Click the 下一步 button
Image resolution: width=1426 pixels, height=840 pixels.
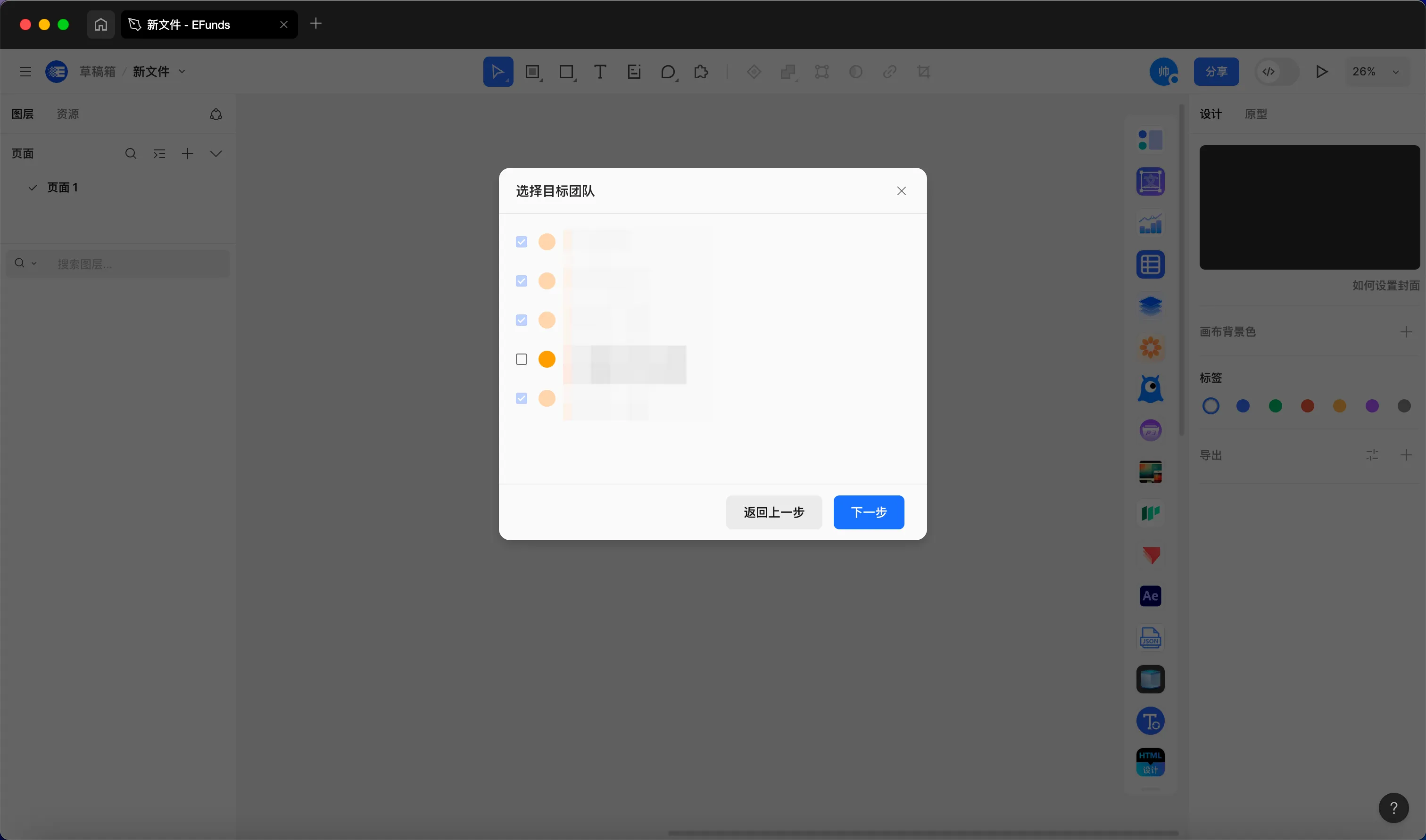tap(869, 512)
